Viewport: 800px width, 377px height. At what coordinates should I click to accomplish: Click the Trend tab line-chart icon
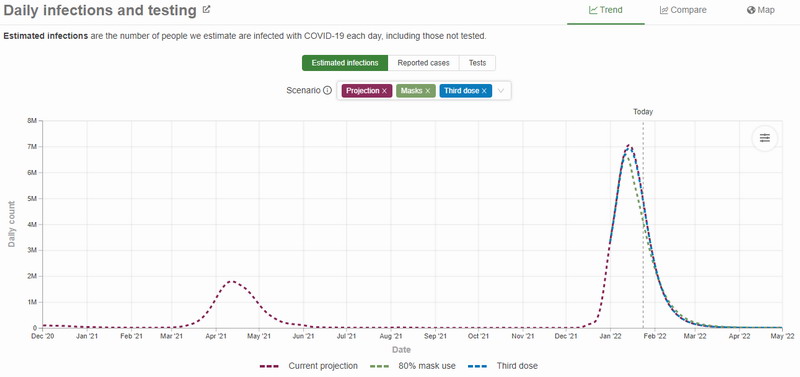[x=593, y=10]
